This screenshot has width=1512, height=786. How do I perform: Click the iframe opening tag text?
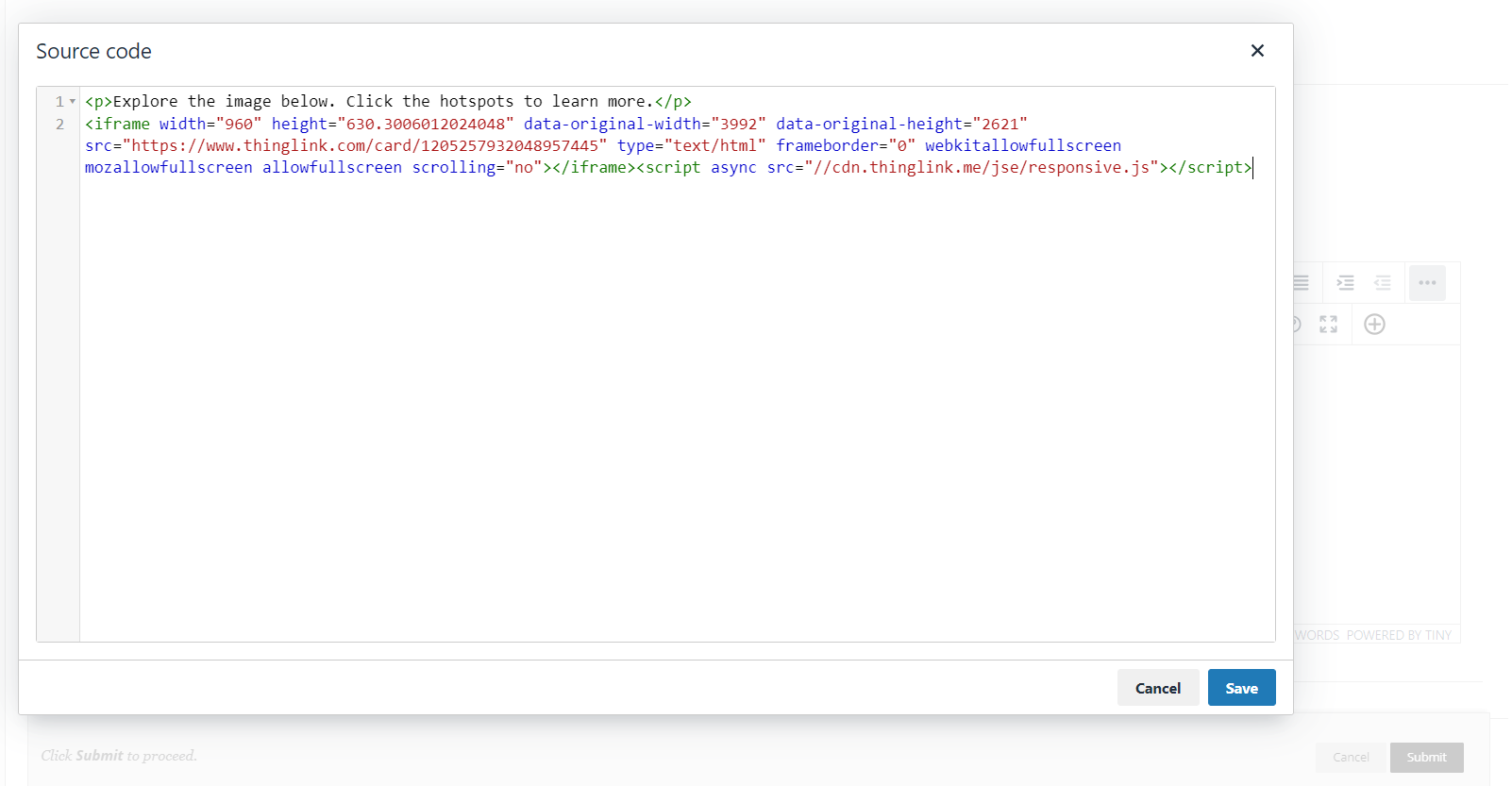pyautogui.click(x=118, y=124)
